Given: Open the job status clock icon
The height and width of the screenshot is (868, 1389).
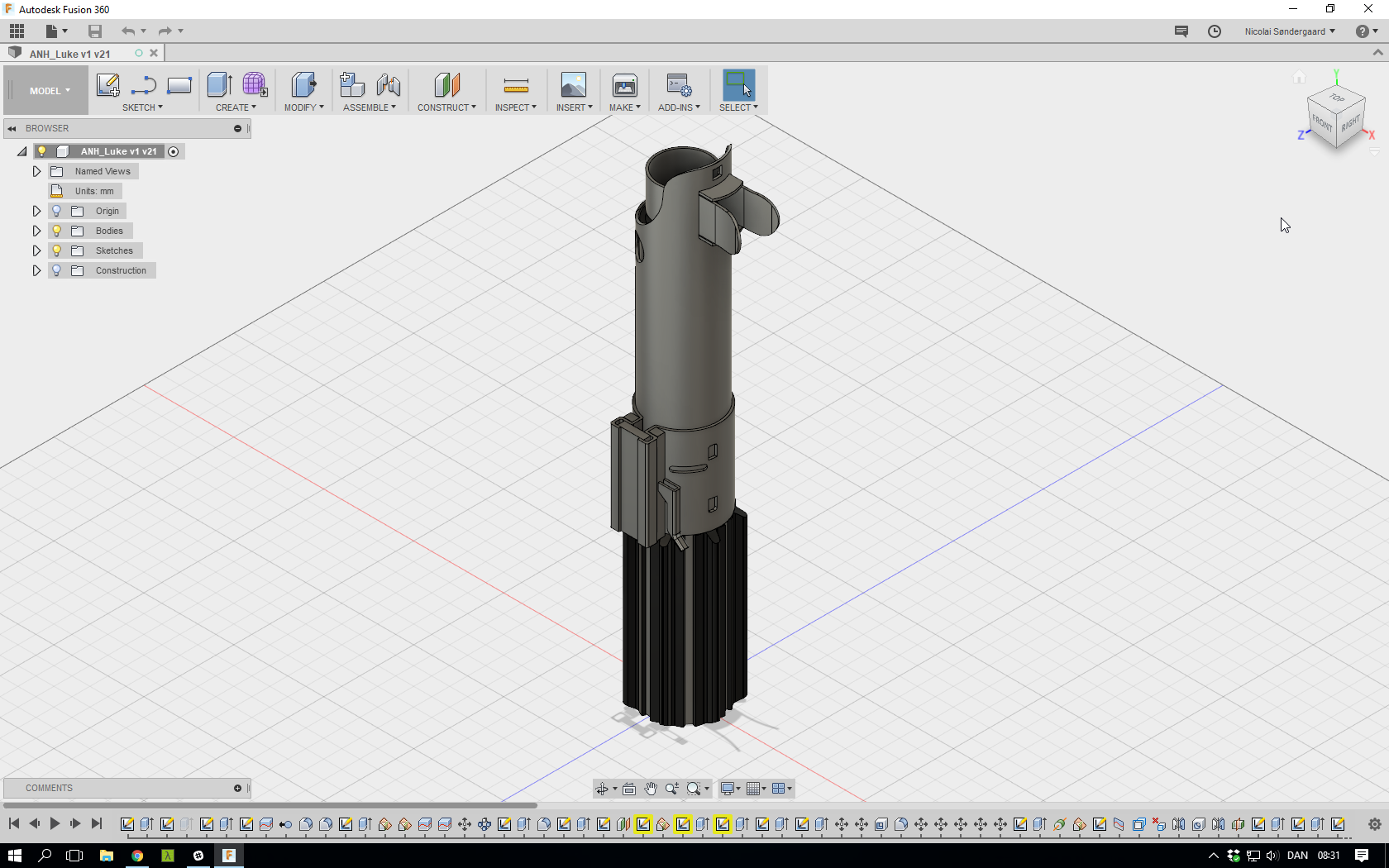Looking at the screenshot, I should (x=1215, y=31).
